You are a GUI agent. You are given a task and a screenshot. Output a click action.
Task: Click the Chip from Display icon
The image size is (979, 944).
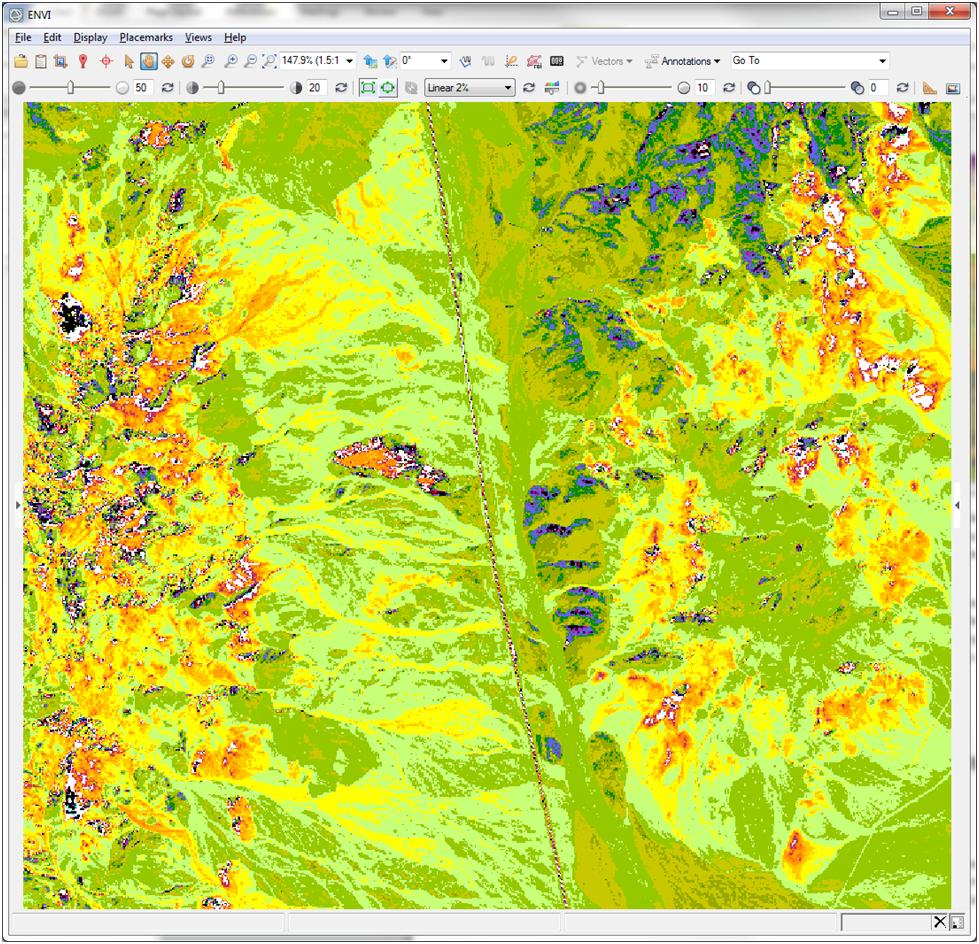[61, 62]
